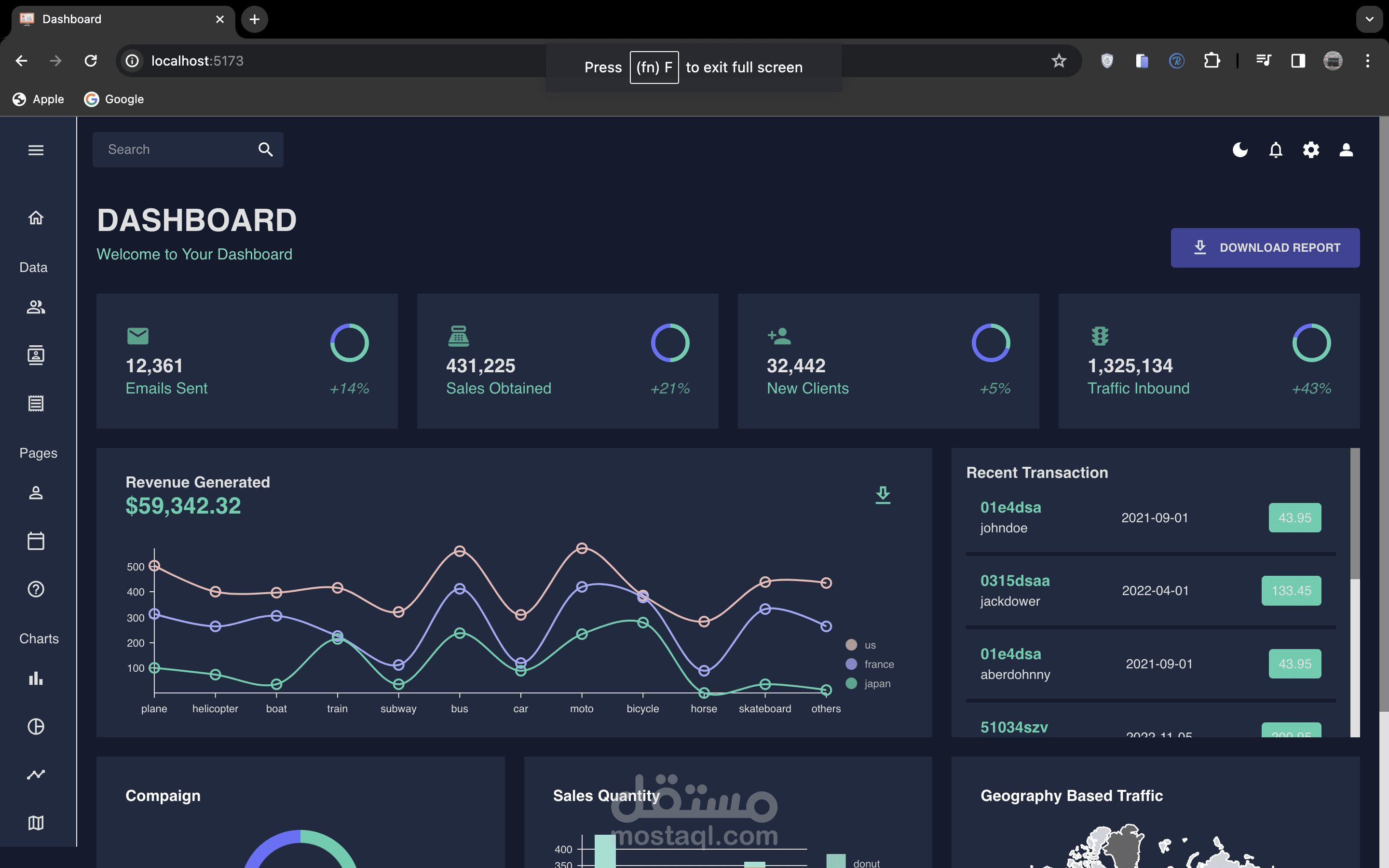Open notifications bell icon
Screen dimensions: 1389x868
pos(1275,150)
